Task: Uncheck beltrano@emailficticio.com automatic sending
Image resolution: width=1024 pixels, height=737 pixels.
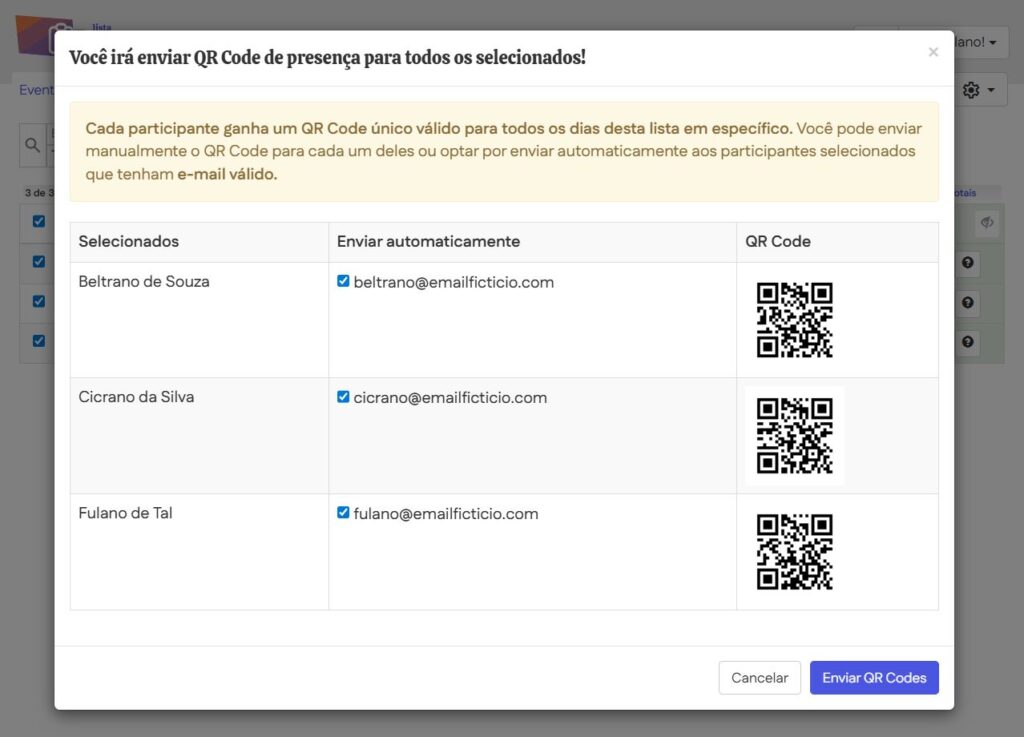Action: point(343,282)
